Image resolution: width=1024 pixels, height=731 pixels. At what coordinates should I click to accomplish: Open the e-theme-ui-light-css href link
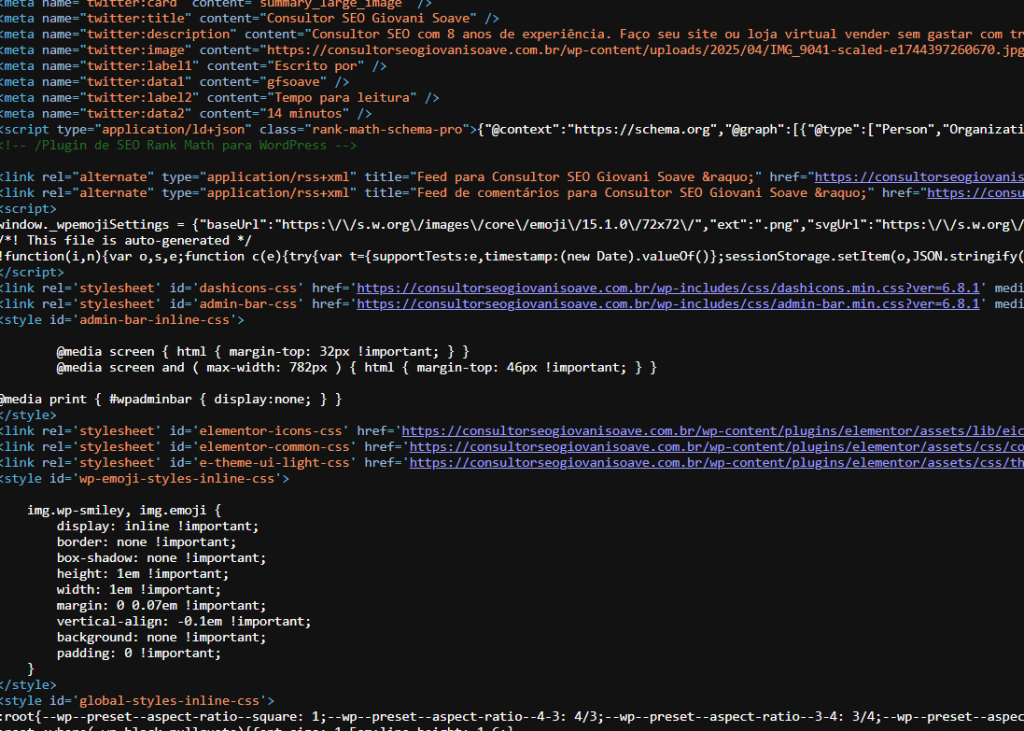716,463
